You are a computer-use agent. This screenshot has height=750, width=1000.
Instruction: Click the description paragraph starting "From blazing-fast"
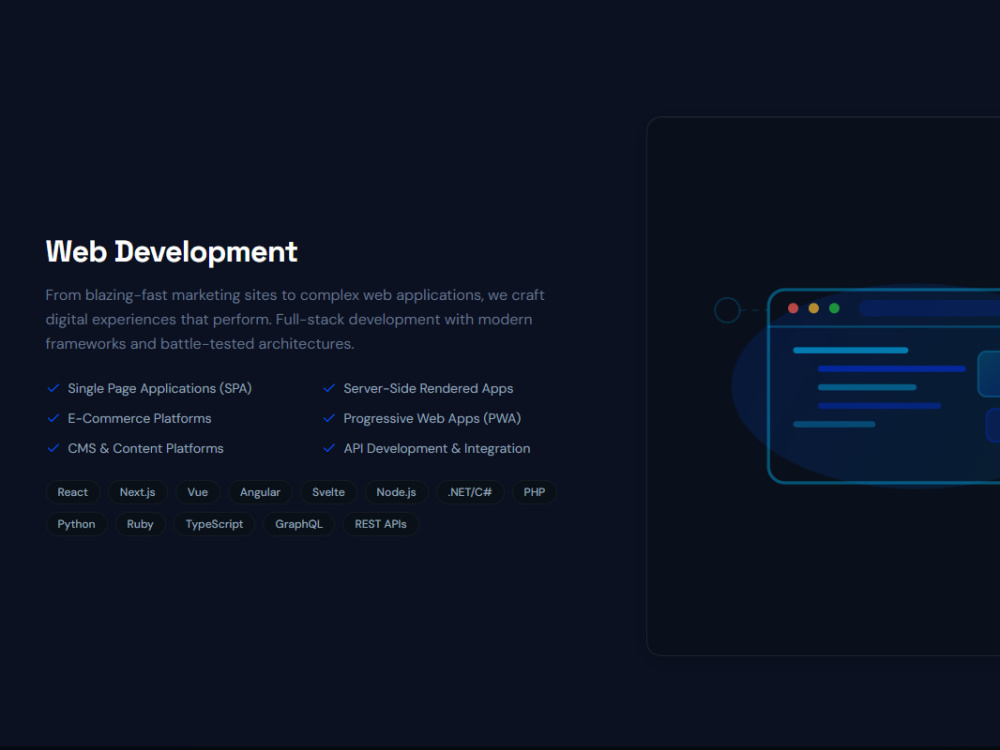coord(295,320)
